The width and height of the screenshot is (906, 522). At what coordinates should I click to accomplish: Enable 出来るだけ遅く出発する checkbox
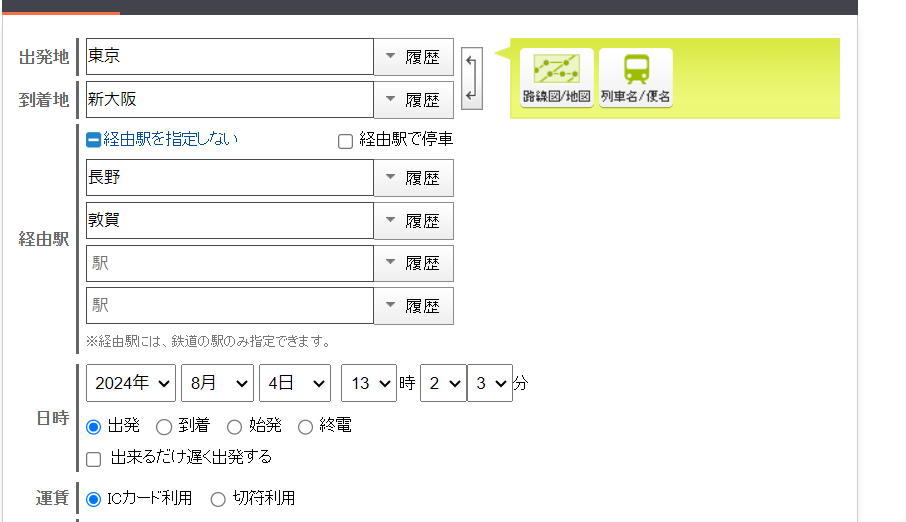(x=93, y=459)
